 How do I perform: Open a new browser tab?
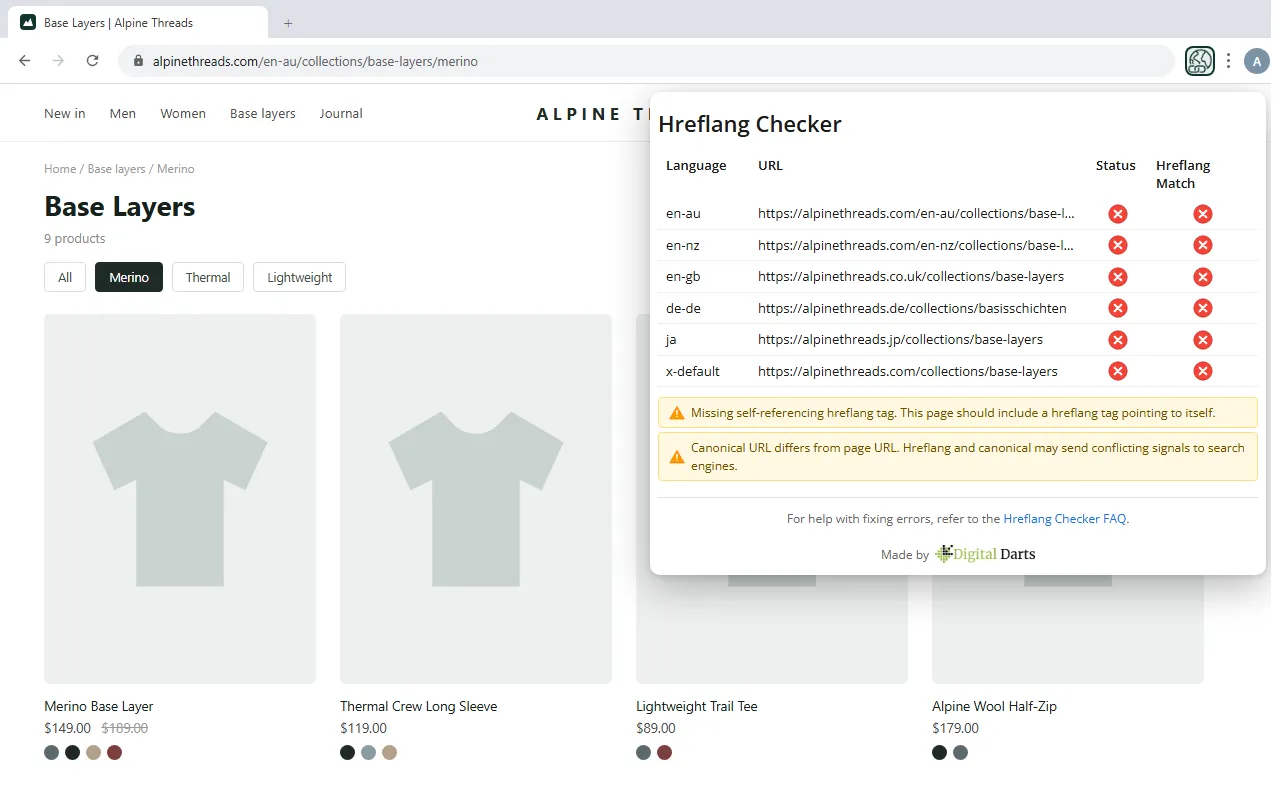[288, 22]
